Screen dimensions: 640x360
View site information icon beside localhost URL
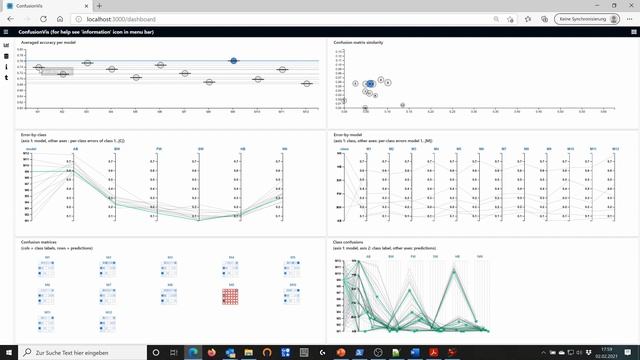click(x=79, y=19)
